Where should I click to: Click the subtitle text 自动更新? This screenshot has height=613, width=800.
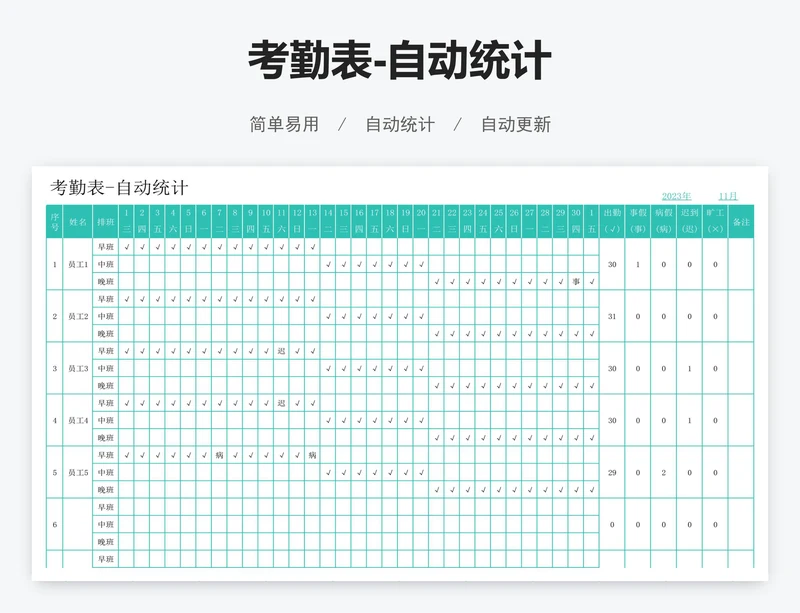click(x=516, y=125)
